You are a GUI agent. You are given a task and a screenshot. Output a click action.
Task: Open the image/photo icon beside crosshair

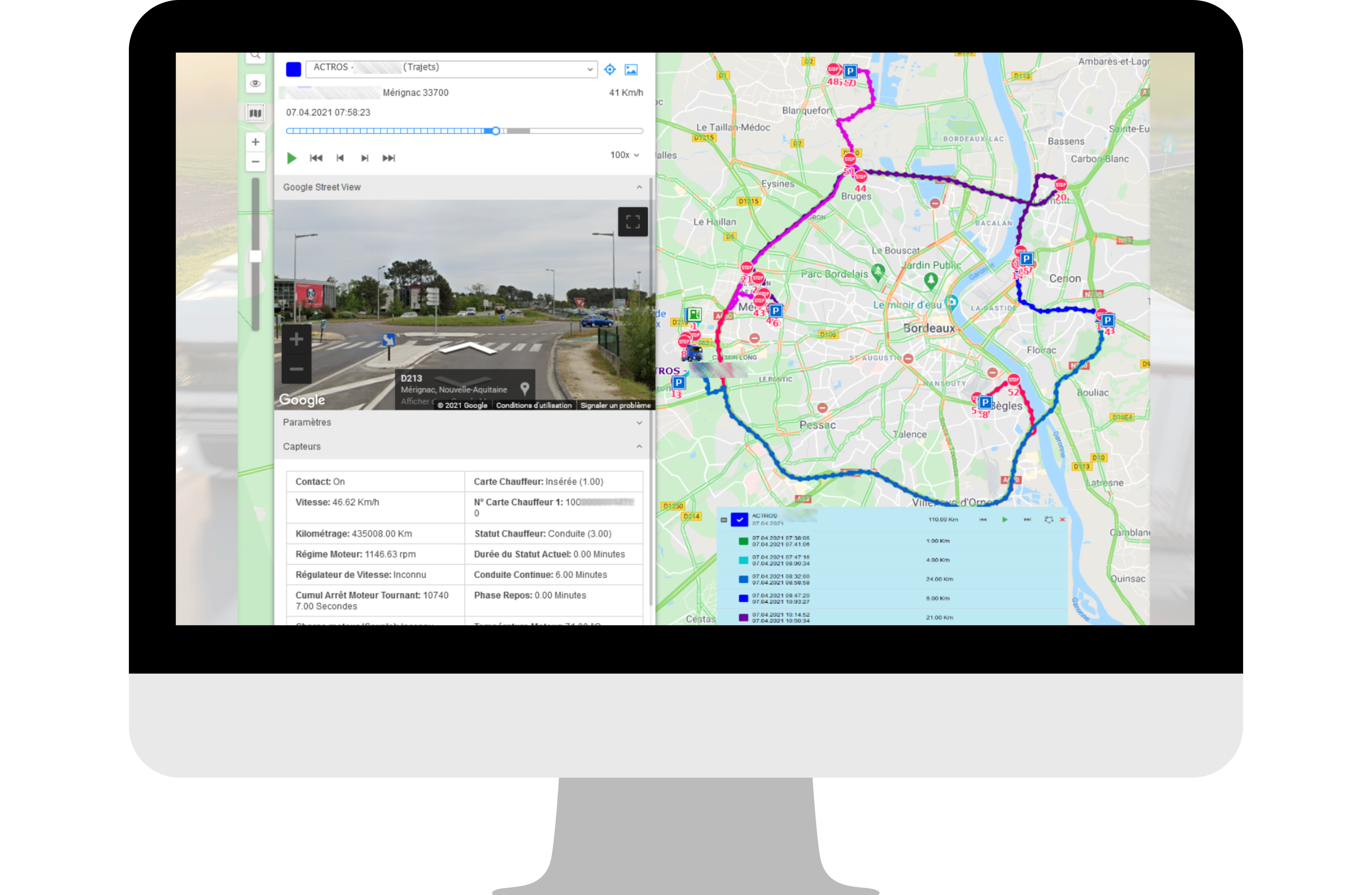[x=631, y=70]
